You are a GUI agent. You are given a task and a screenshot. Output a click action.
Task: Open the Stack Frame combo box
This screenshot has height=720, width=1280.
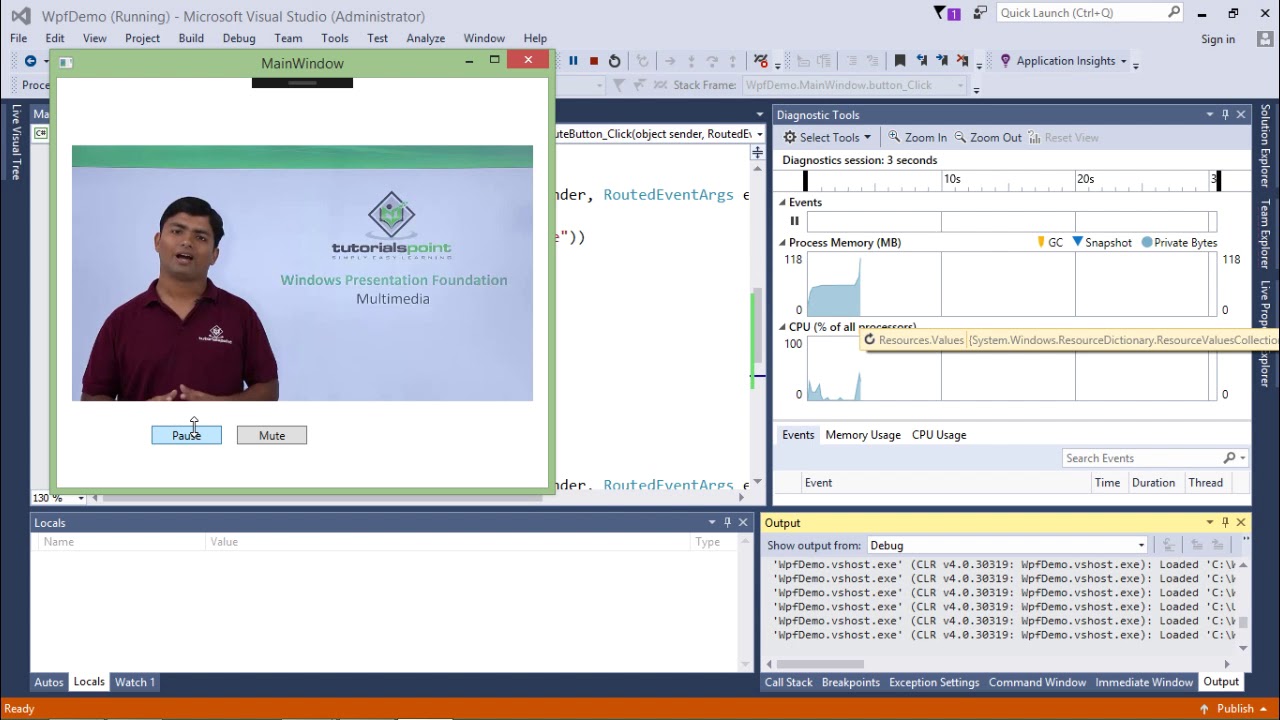point(855,85)
